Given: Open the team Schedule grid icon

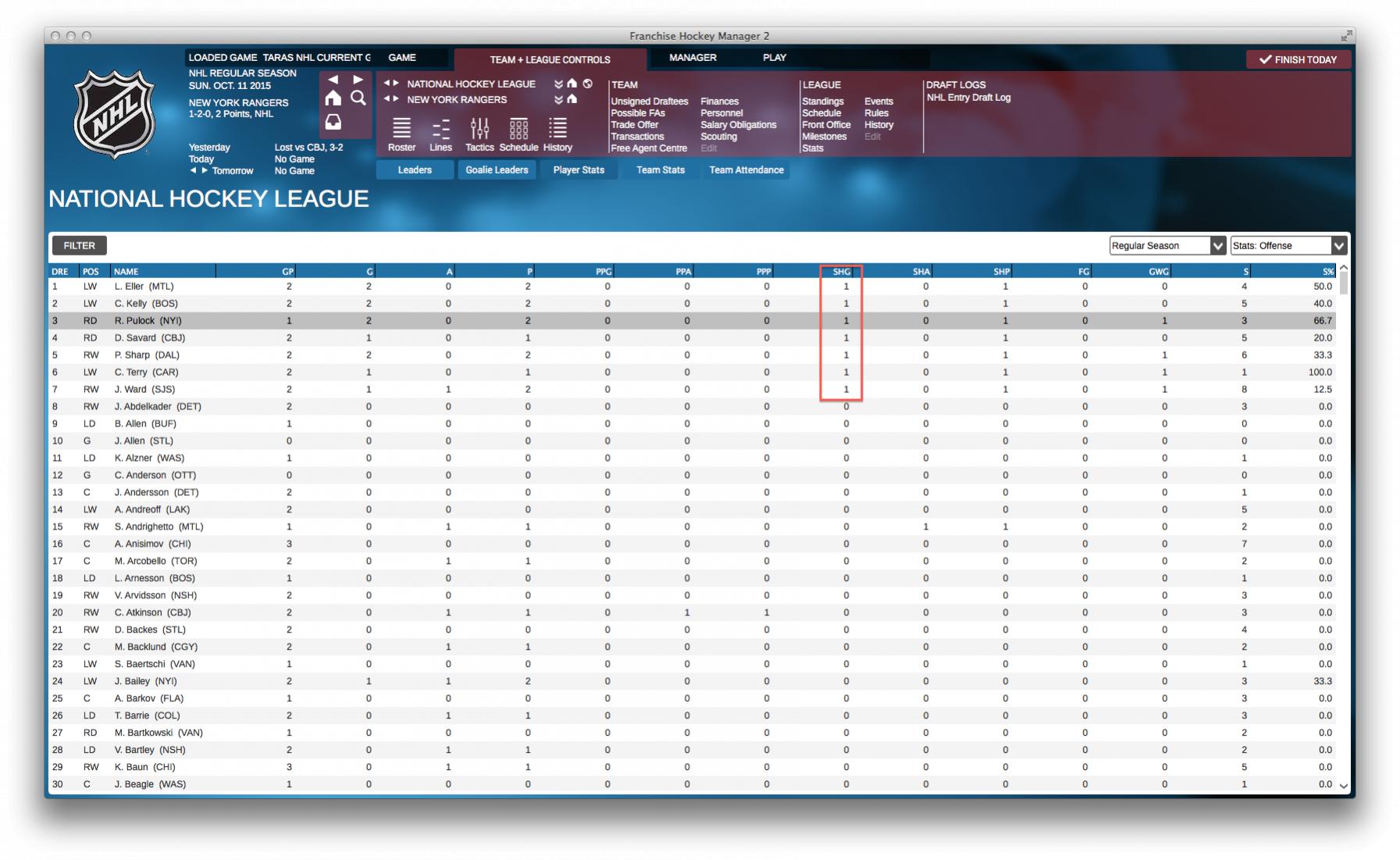Looking at the screenshot, I should coord(518,134).
